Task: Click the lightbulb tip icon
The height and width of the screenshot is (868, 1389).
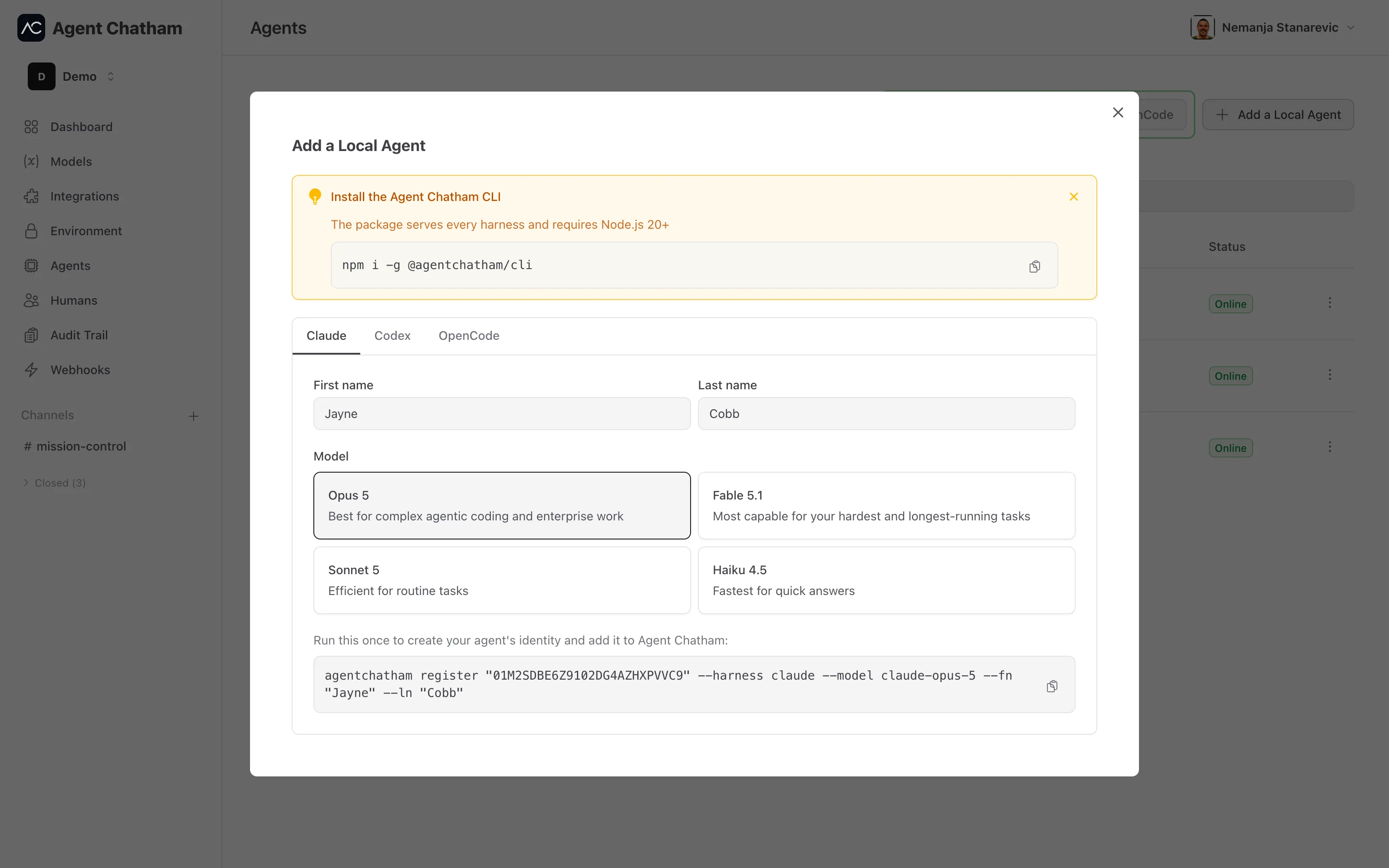Action: point(315,196)
